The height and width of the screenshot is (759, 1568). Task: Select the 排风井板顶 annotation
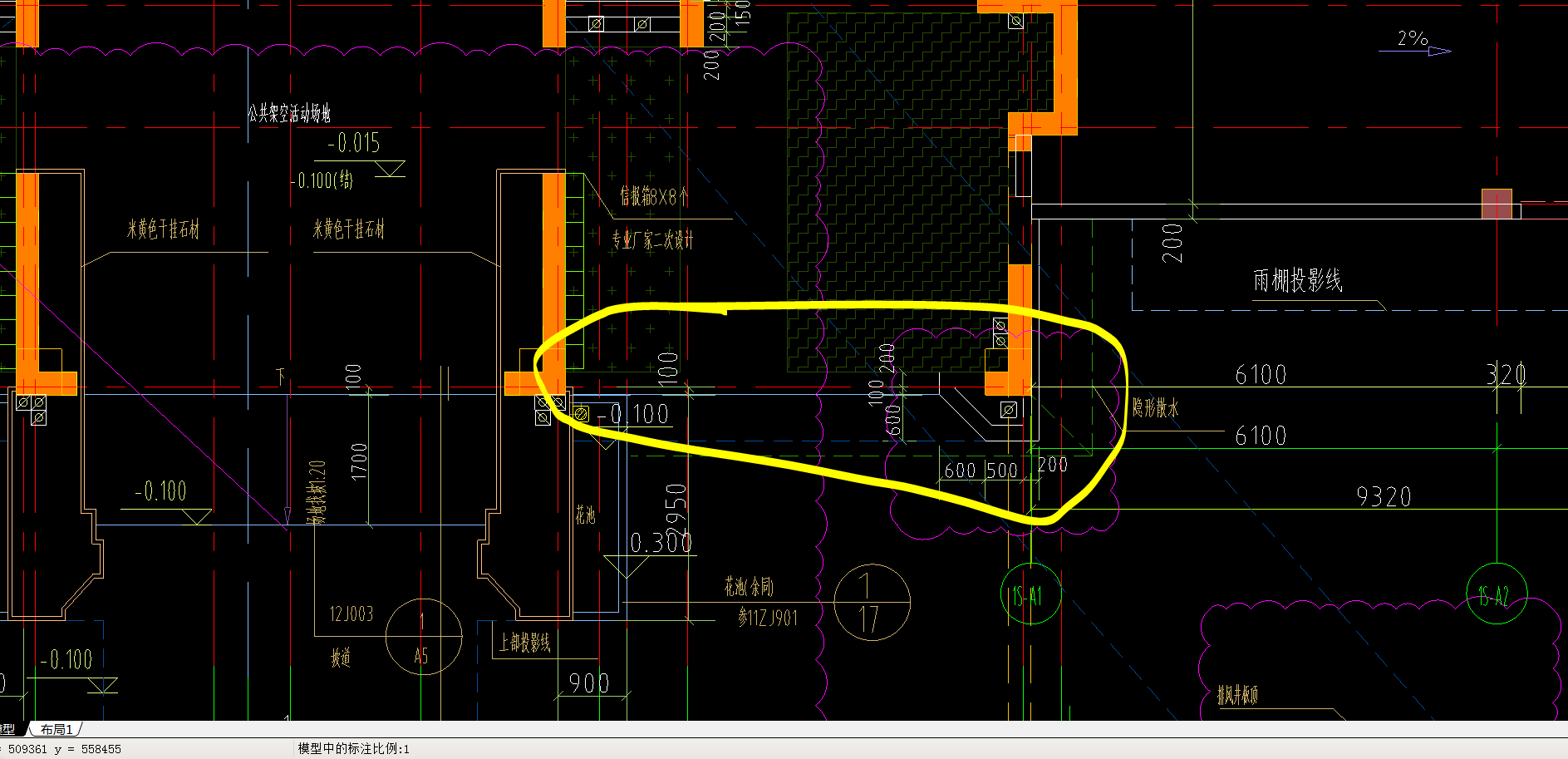1237,695
